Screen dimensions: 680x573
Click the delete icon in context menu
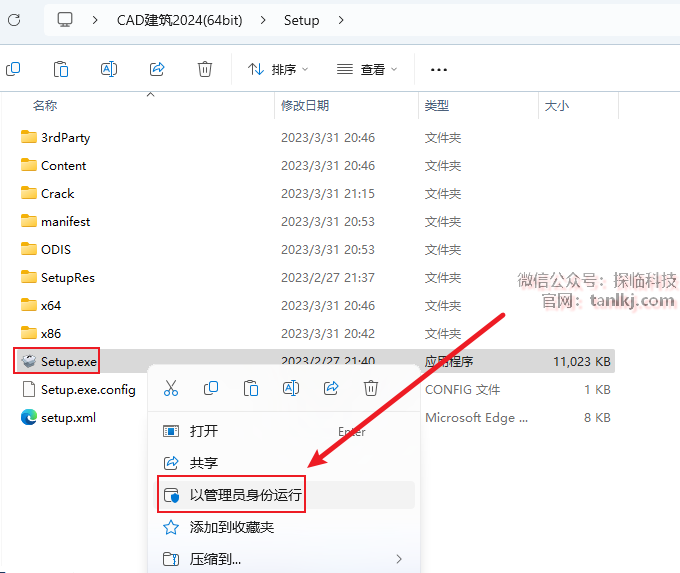[x=371, y=388]
